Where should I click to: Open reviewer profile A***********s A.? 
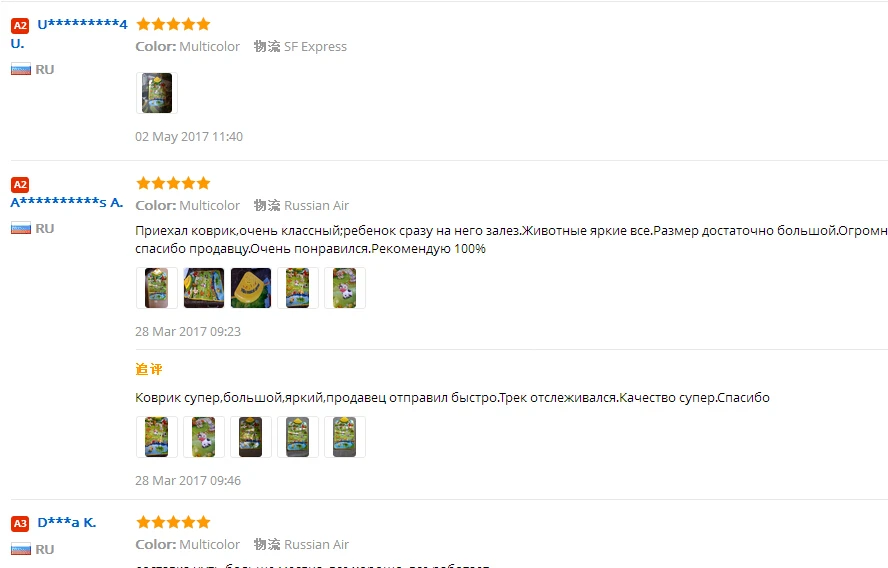pos(67,202)
